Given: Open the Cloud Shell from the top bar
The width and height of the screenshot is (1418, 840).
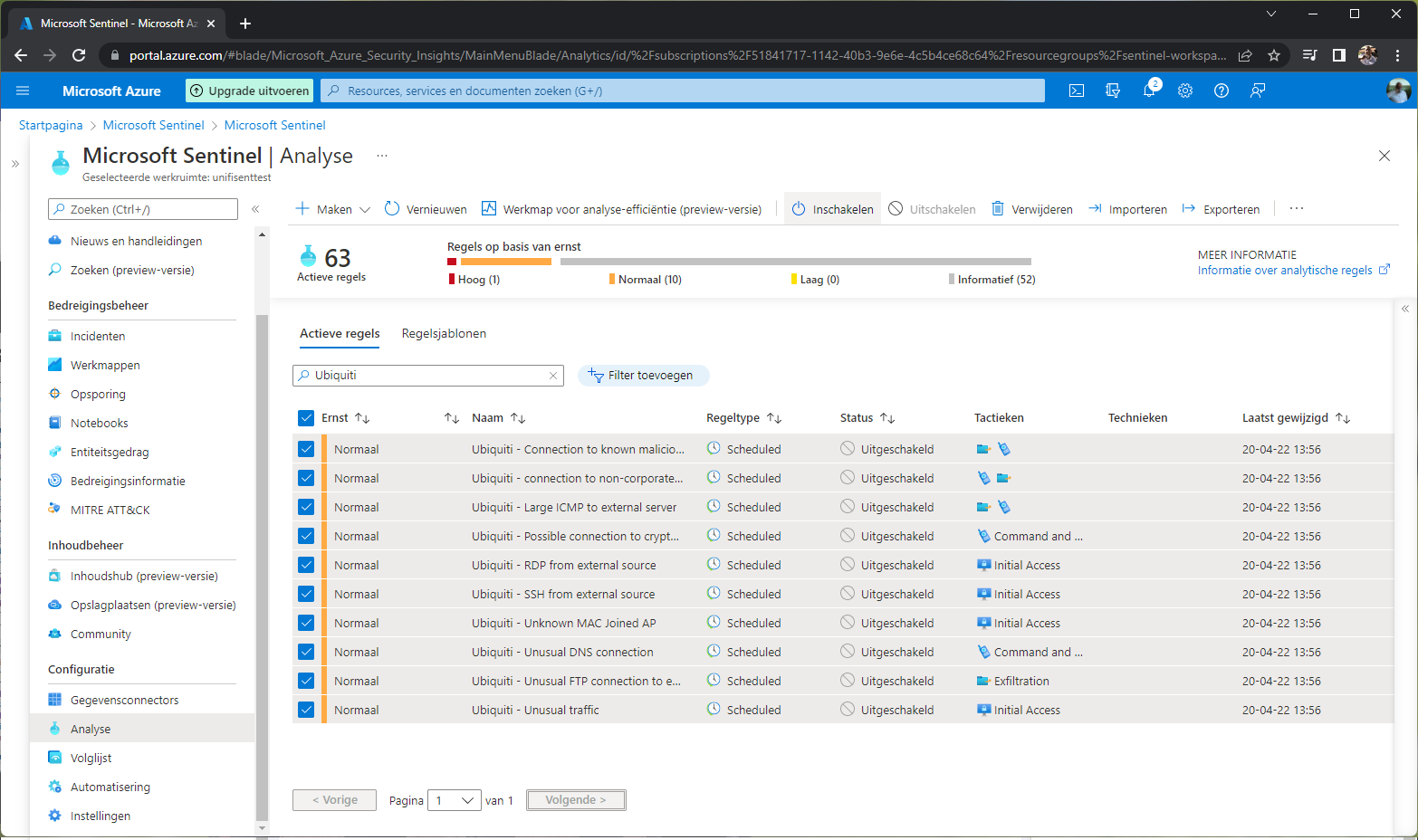Looking at the screenshot, I should point(1076,91).
